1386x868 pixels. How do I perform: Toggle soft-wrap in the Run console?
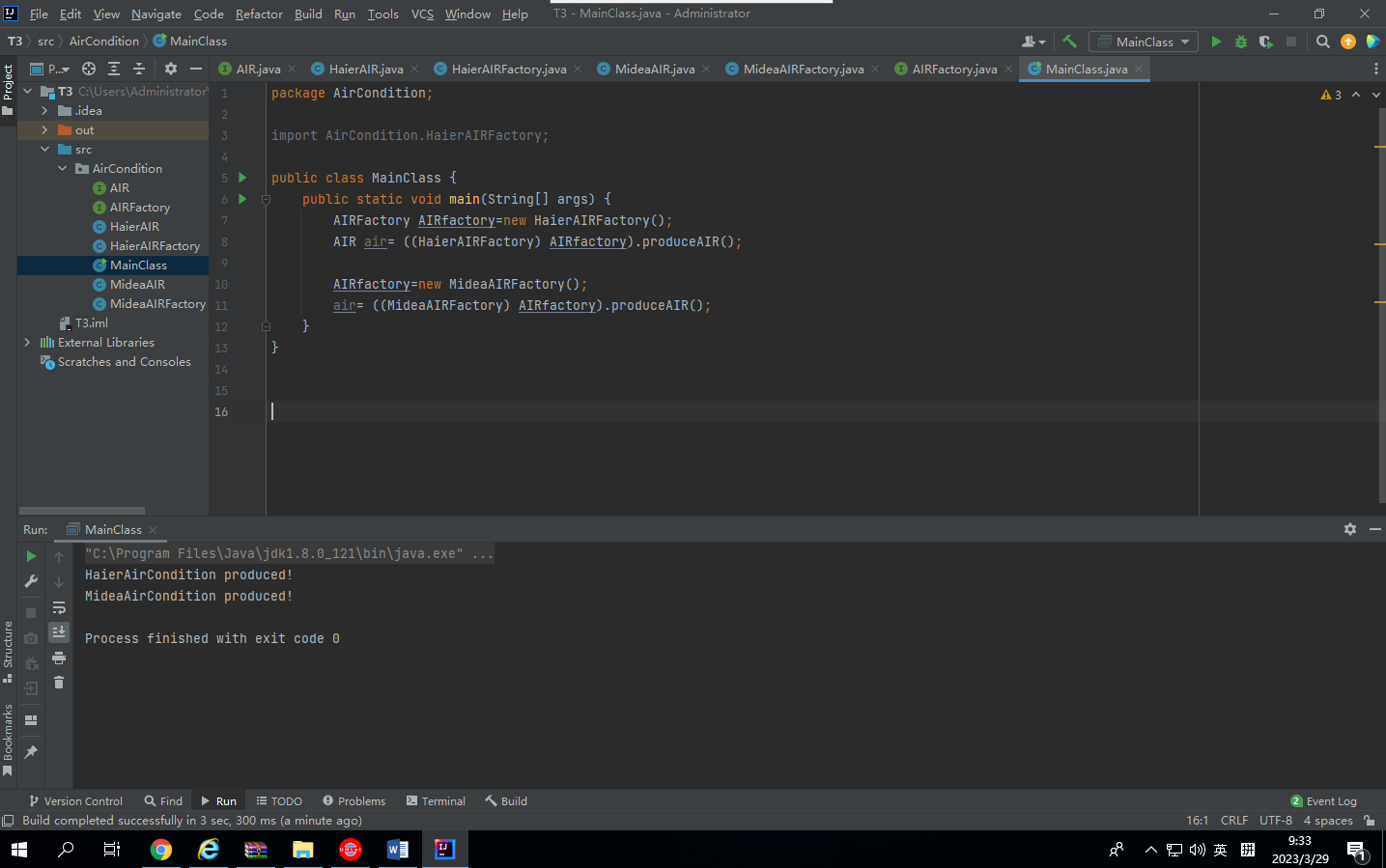pos(59,607)
